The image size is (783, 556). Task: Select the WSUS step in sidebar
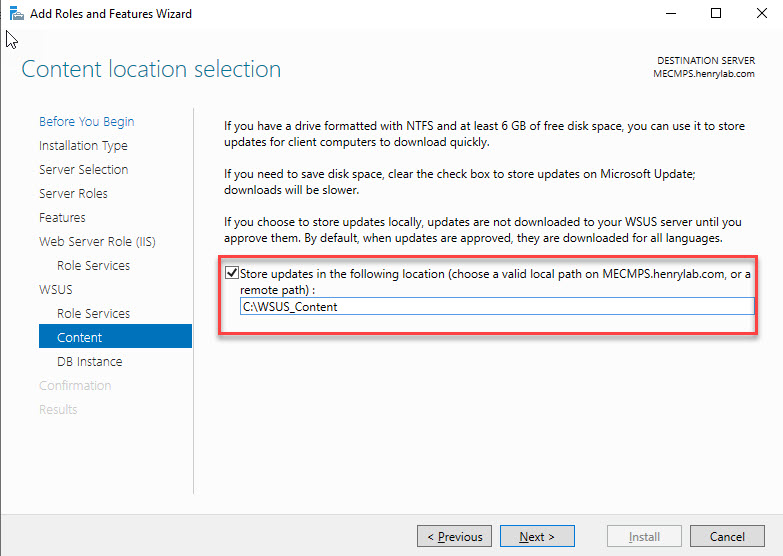(56, 290)
